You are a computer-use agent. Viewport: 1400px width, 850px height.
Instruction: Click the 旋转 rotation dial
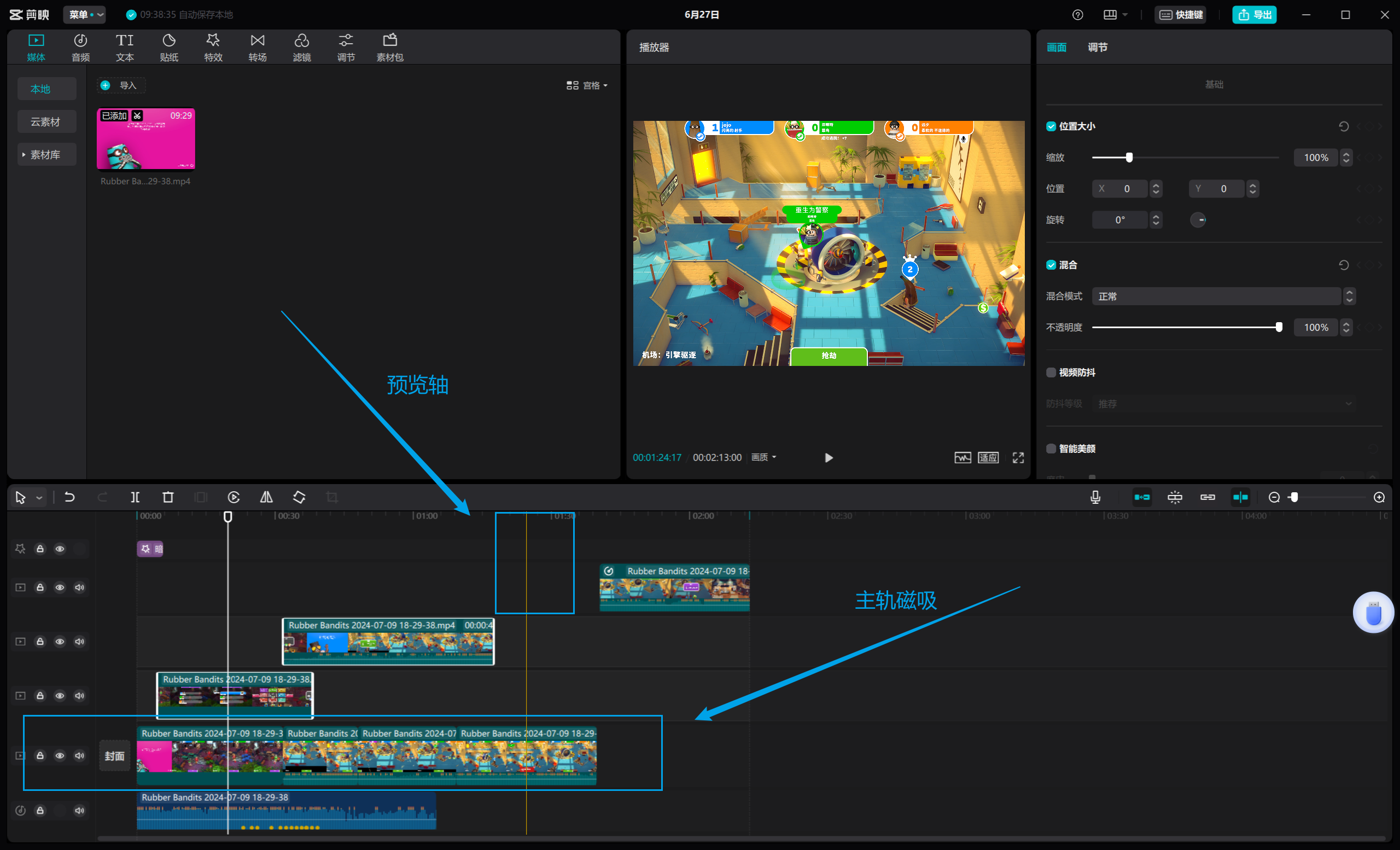[x=1198, y=220]
